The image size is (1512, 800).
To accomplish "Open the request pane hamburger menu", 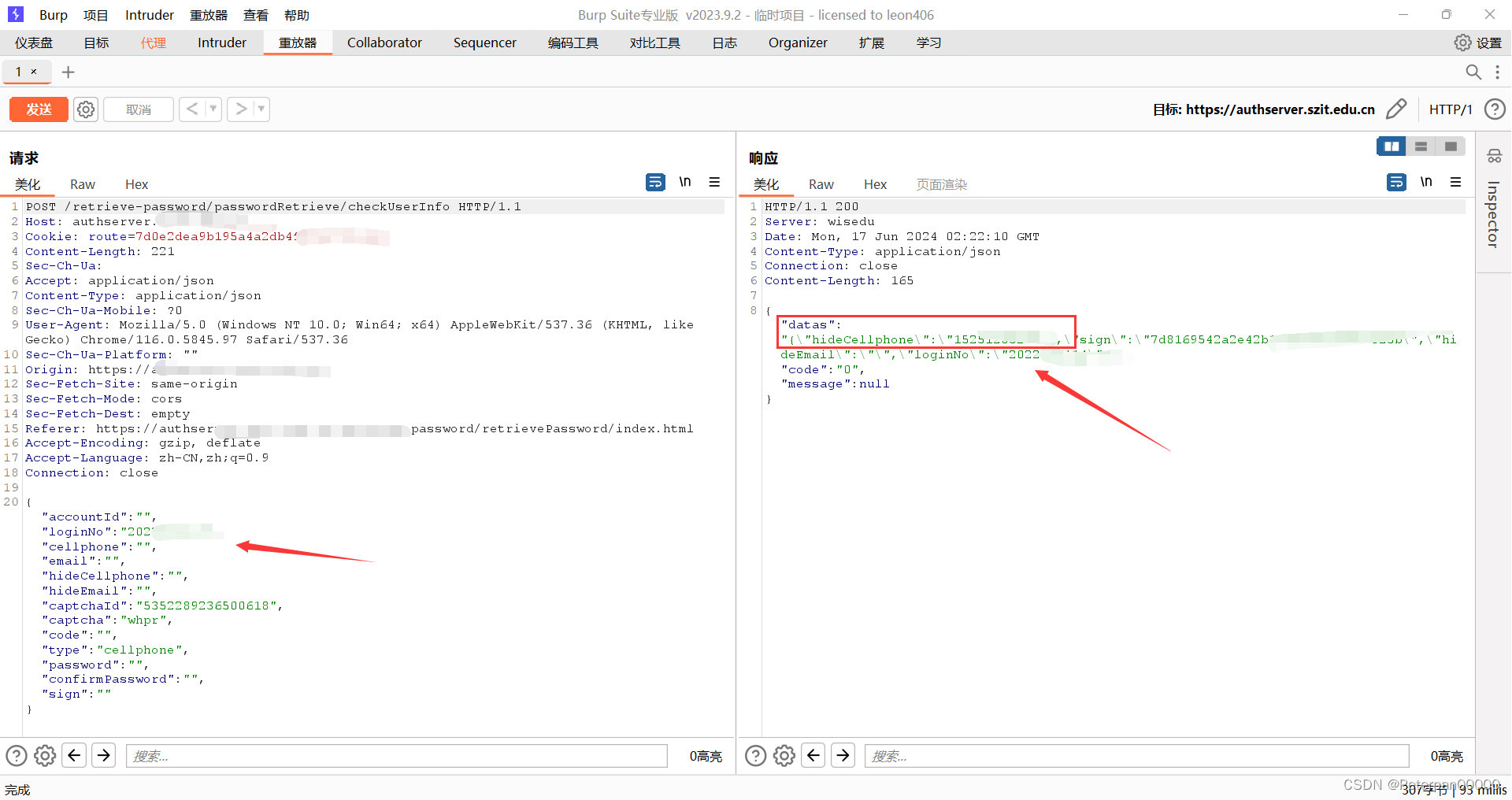I will click(714, 182).
